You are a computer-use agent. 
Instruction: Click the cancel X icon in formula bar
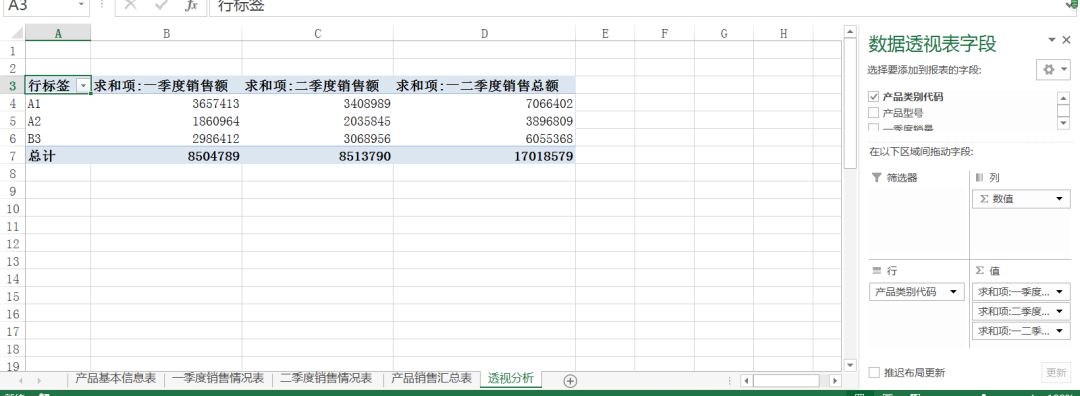pos(130,6)
